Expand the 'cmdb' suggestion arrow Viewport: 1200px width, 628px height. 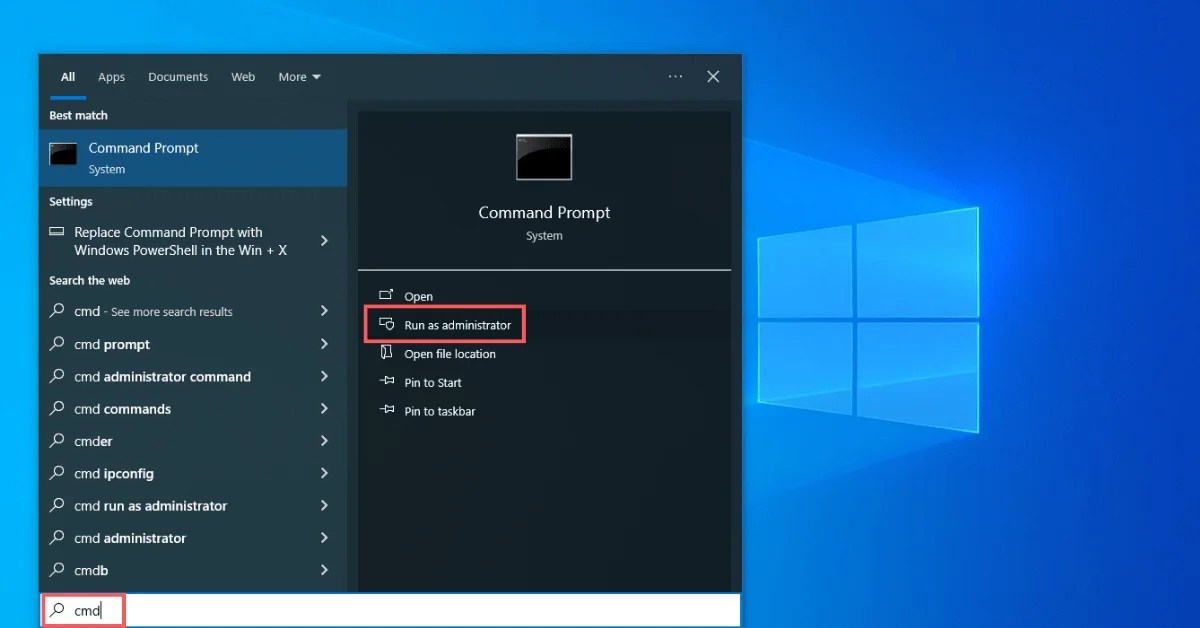(x=324, y=570)
